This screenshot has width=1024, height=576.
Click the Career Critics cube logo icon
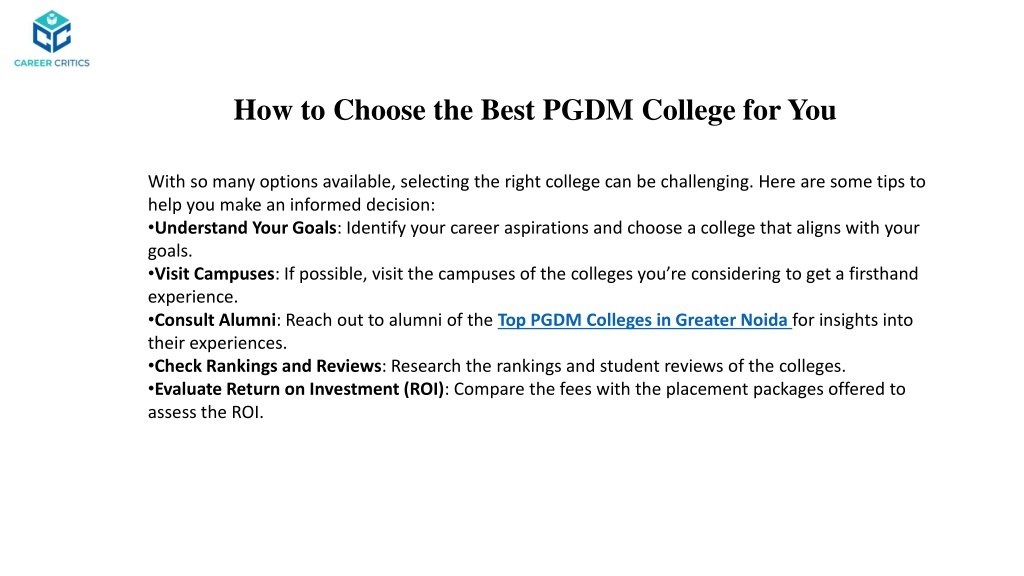[x=52, y=32]
